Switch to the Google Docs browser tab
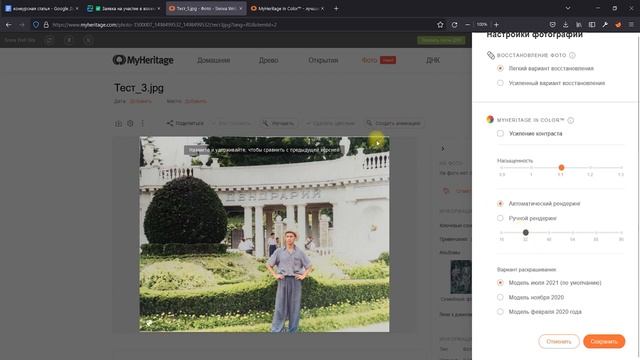The image size is (640, 360). click(41, 8)
